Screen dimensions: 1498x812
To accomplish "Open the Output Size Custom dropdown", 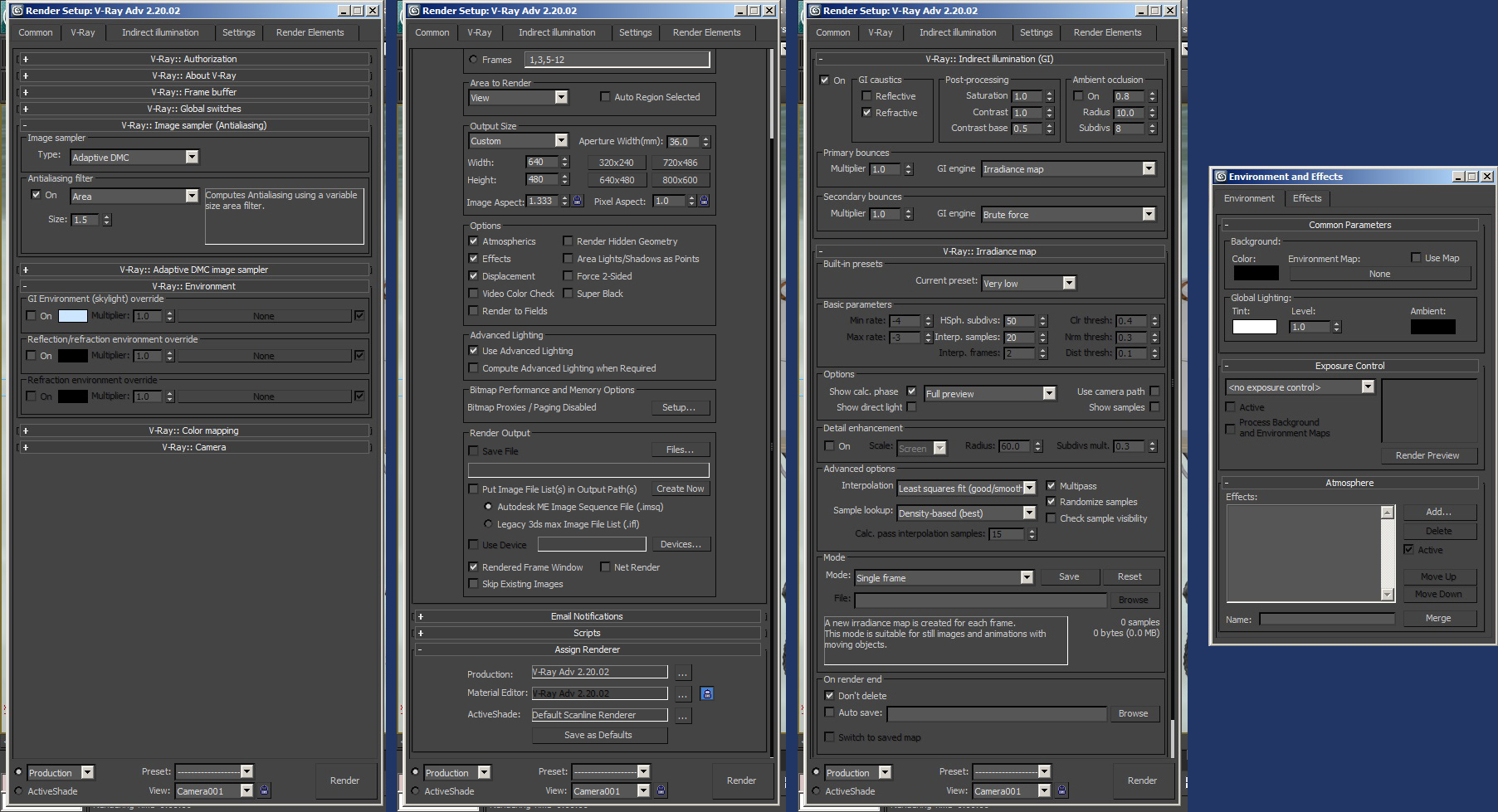I will [519, 141].
